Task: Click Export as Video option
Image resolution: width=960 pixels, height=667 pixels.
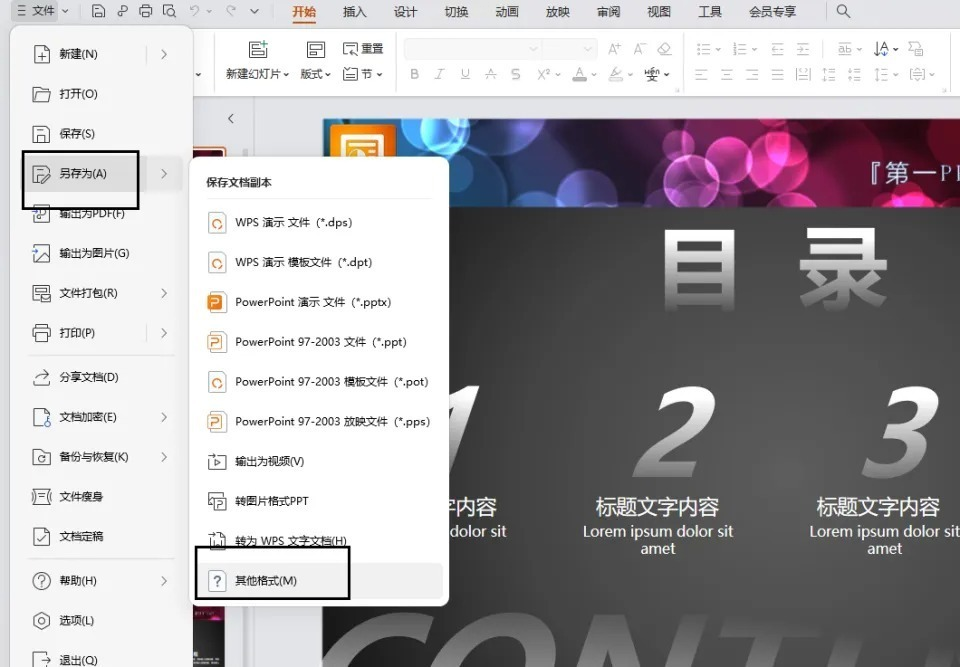Action: click(x=269, y=461)
